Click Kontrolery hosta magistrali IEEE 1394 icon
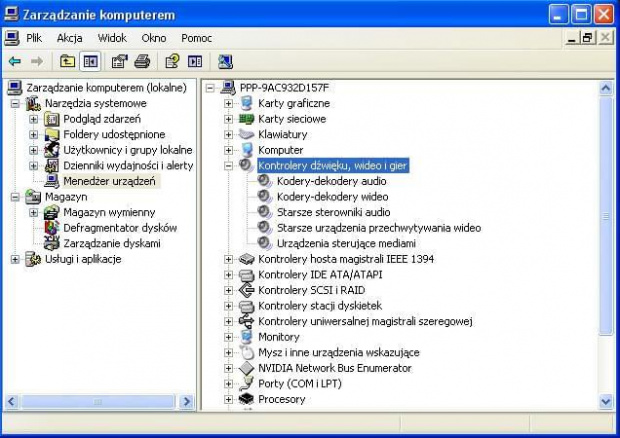Viewport: 620px width, 438px height. [x=246, y=259]
